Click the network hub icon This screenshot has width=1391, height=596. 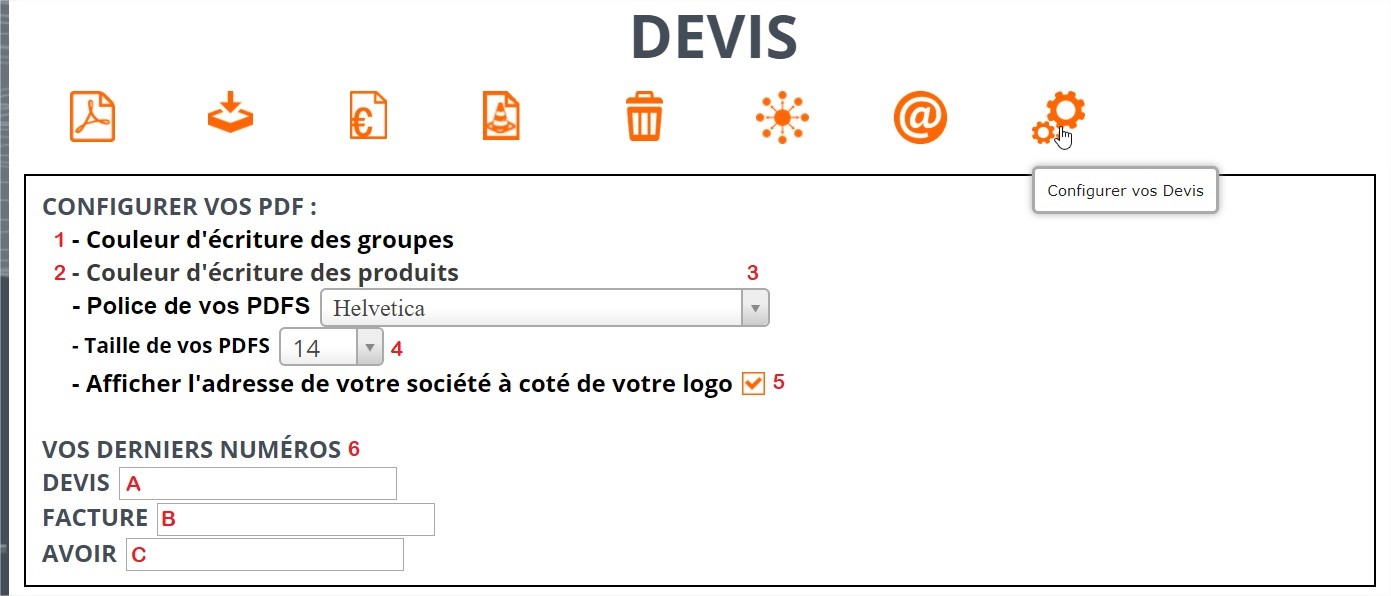[x=782, y=117]
